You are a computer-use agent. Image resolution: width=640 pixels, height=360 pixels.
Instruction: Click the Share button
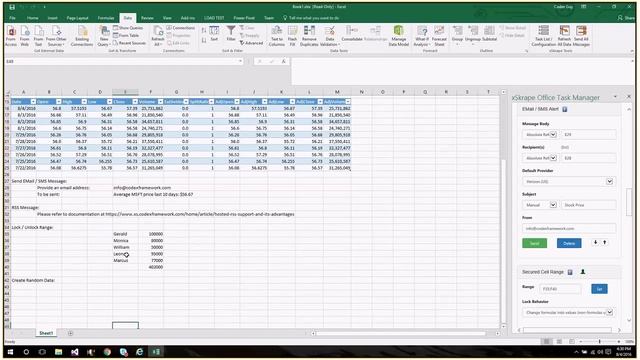point(627,18)
